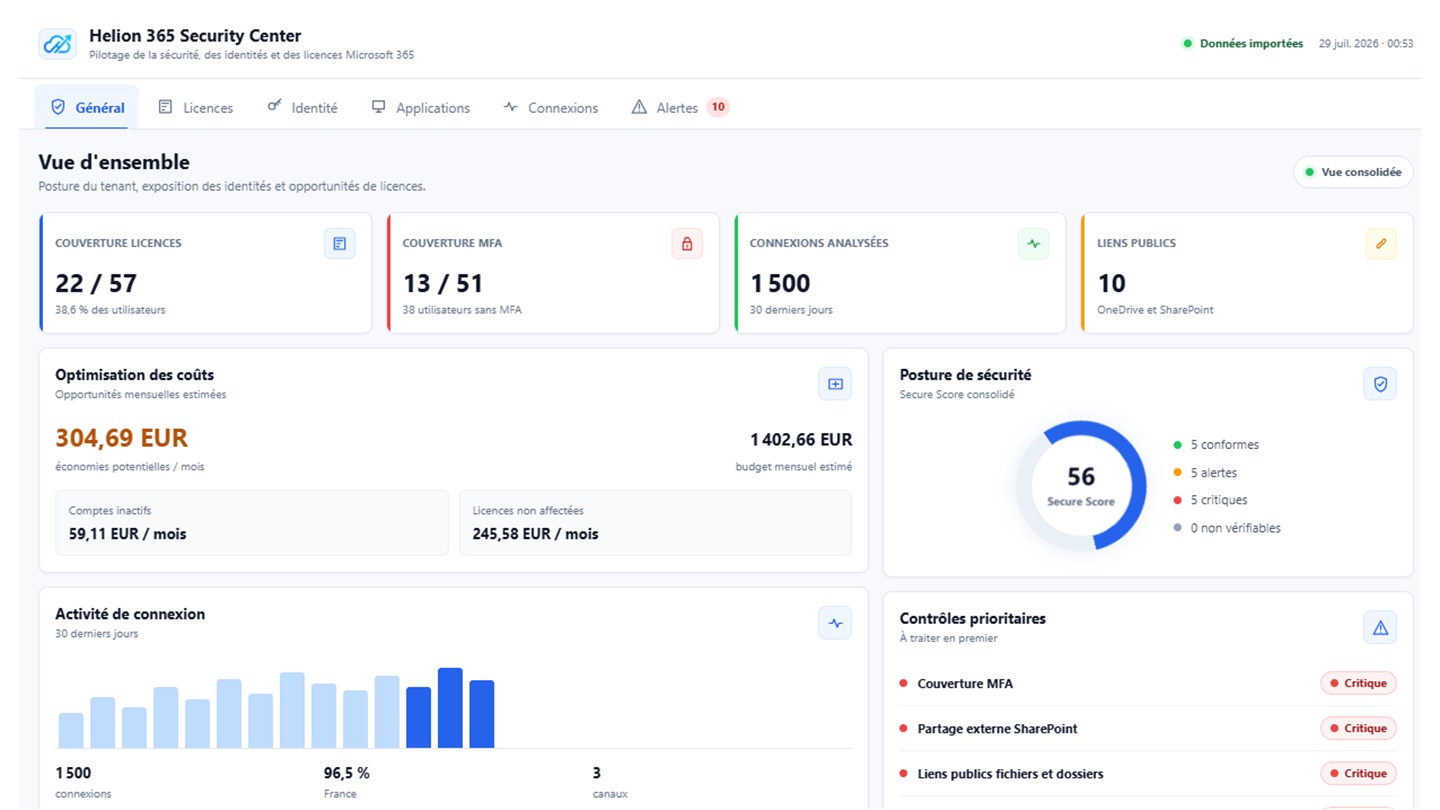This screenshot has height=810, width=1440.
Task: Click '38 utilisateurs sans MFA' text
Action: click(x=462, y=310)
